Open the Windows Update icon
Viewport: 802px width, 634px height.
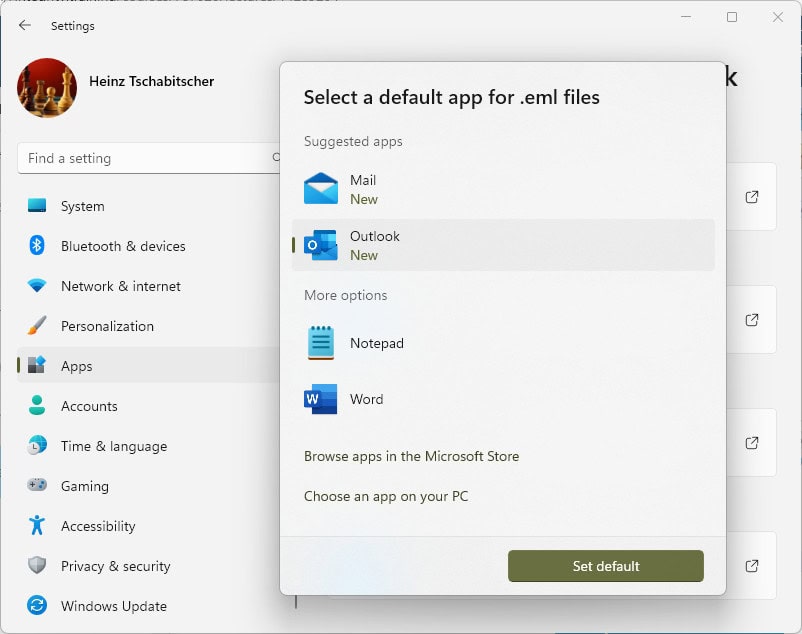tap(36, 606)
